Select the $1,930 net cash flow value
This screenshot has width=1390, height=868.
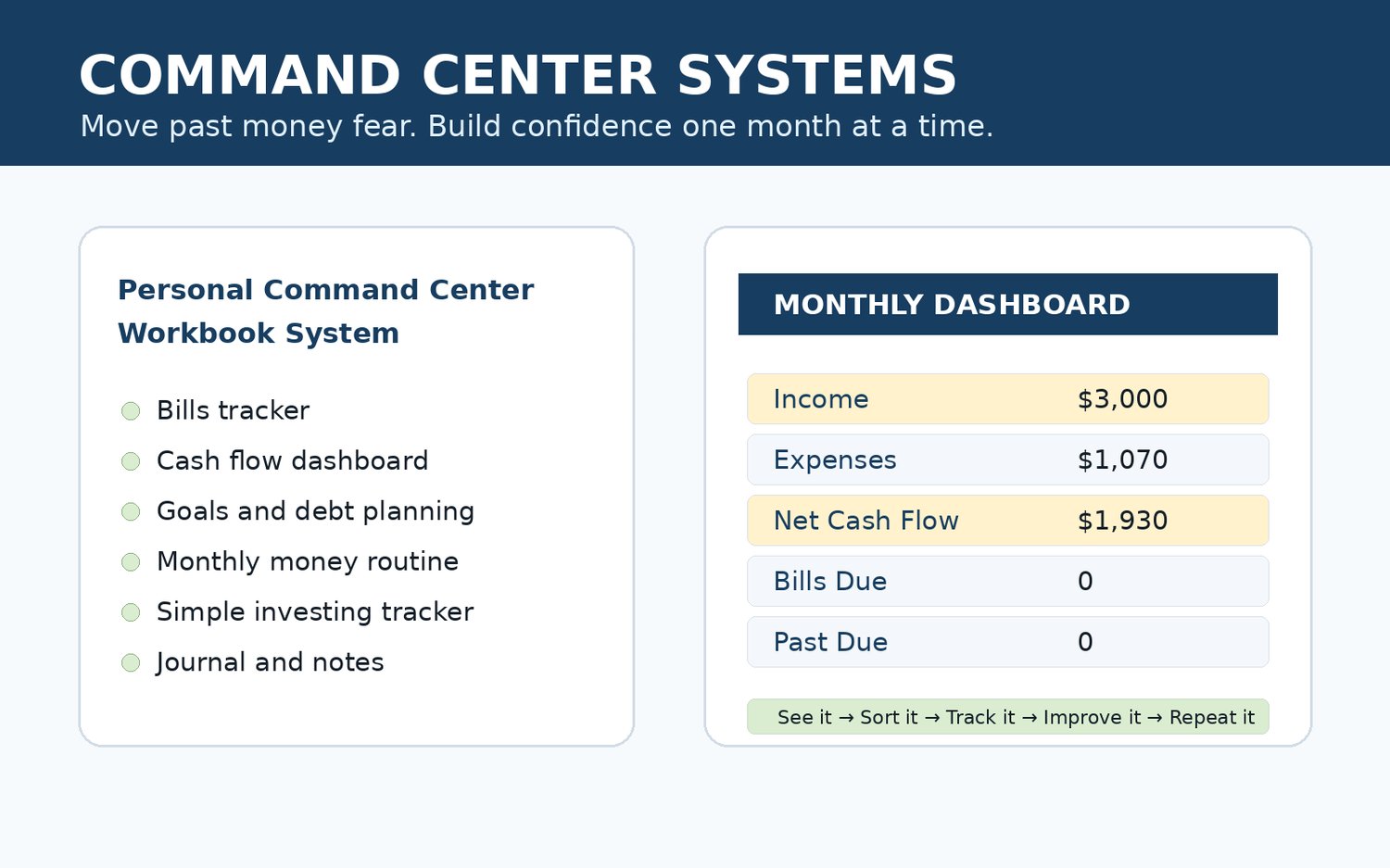pos(1122,521)
